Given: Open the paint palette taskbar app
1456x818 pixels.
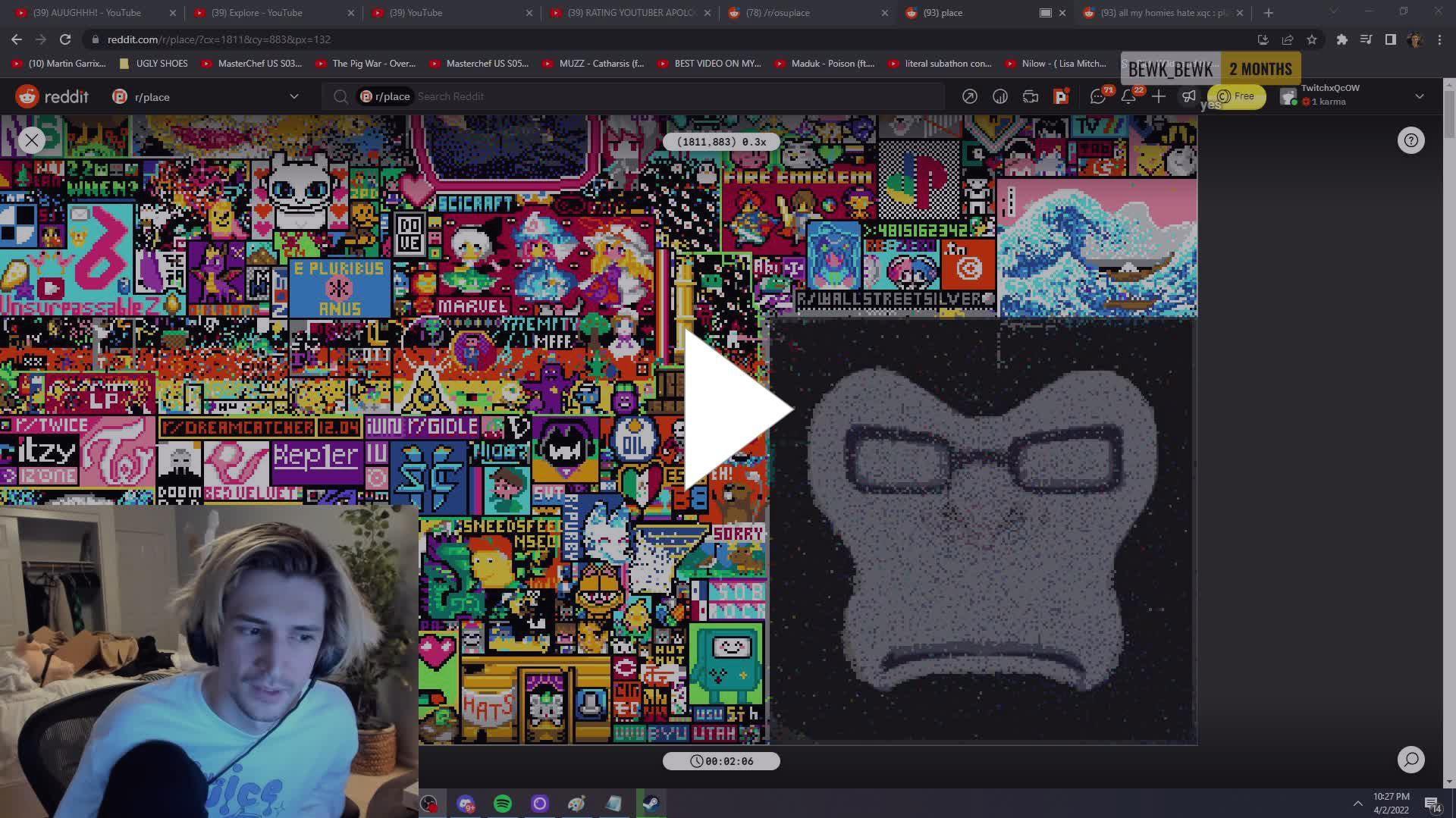Looking at the screenshot, I should pos(576,804).
